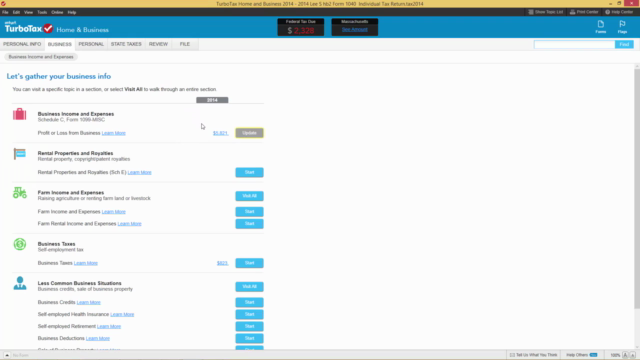Image resolution: width=640 pixels, height=360 pixels.
Task: Switch to STATE TAXES tab
Action: tap(126, 44)
